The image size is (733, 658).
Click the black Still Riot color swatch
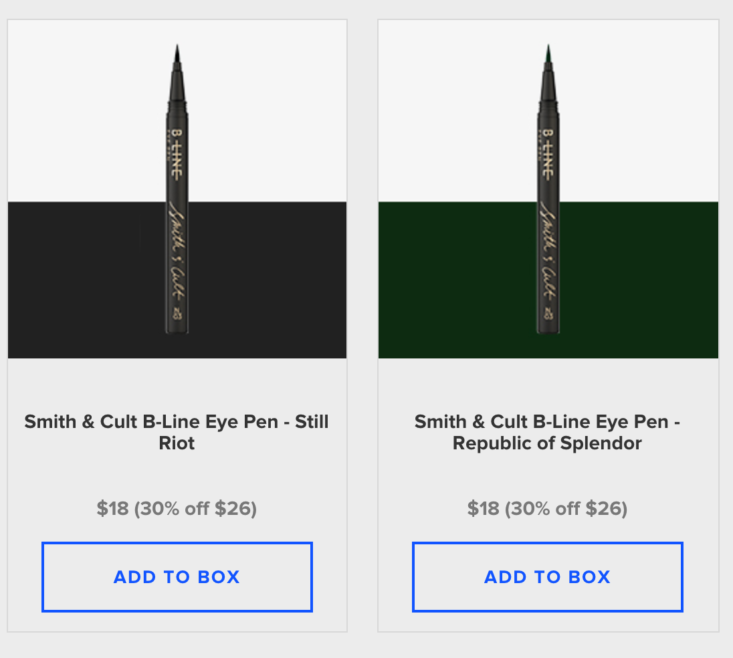click(84, 280)
